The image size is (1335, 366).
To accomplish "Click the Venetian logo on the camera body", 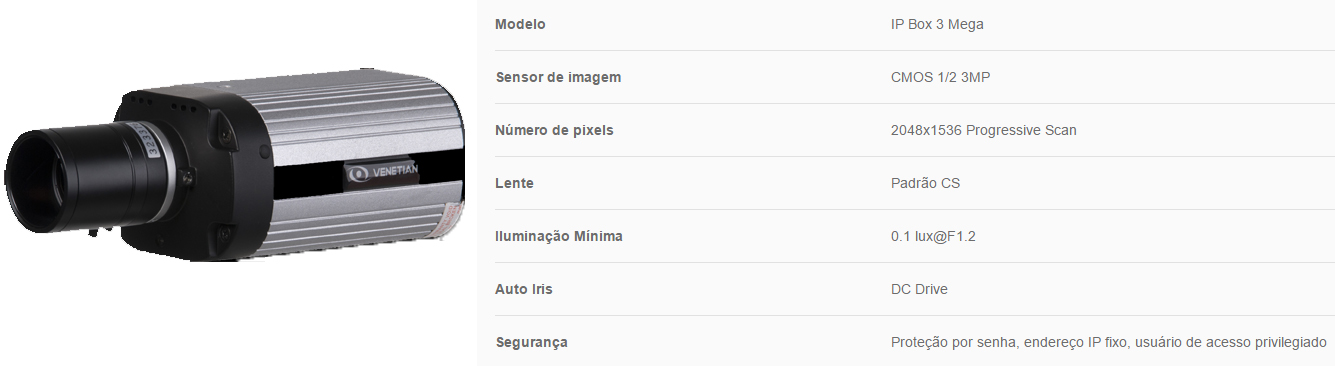I will (381, 172).
